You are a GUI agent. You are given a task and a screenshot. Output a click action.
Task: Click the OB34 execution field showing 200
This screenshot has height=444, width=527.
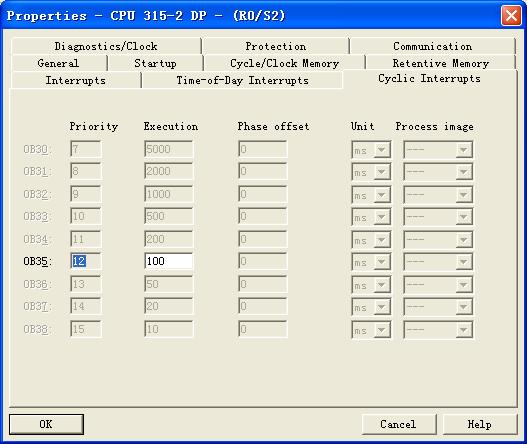point(169,239)
